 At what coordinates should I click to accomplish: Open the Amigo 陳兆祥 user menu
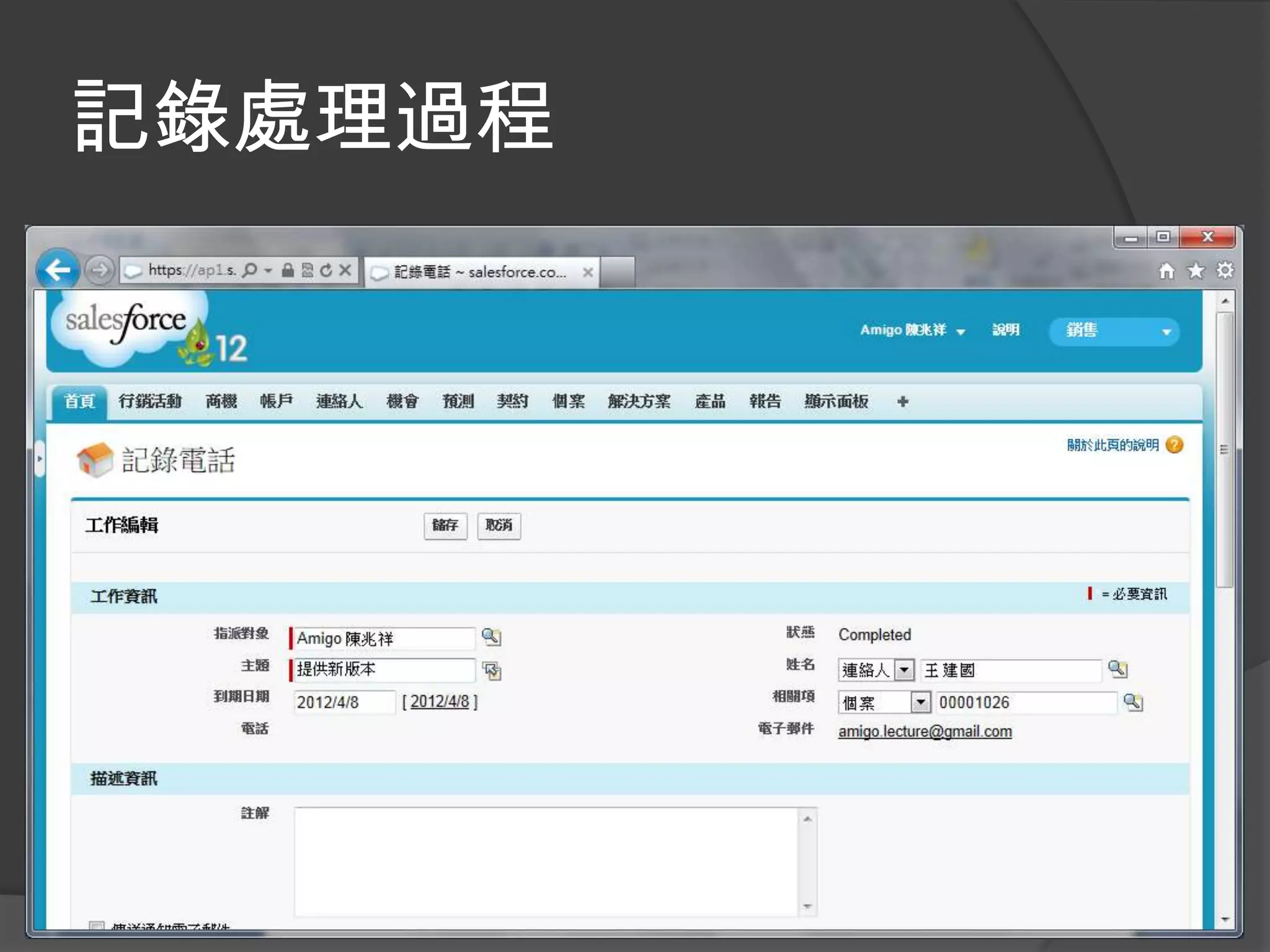click(x=912, y=330)
